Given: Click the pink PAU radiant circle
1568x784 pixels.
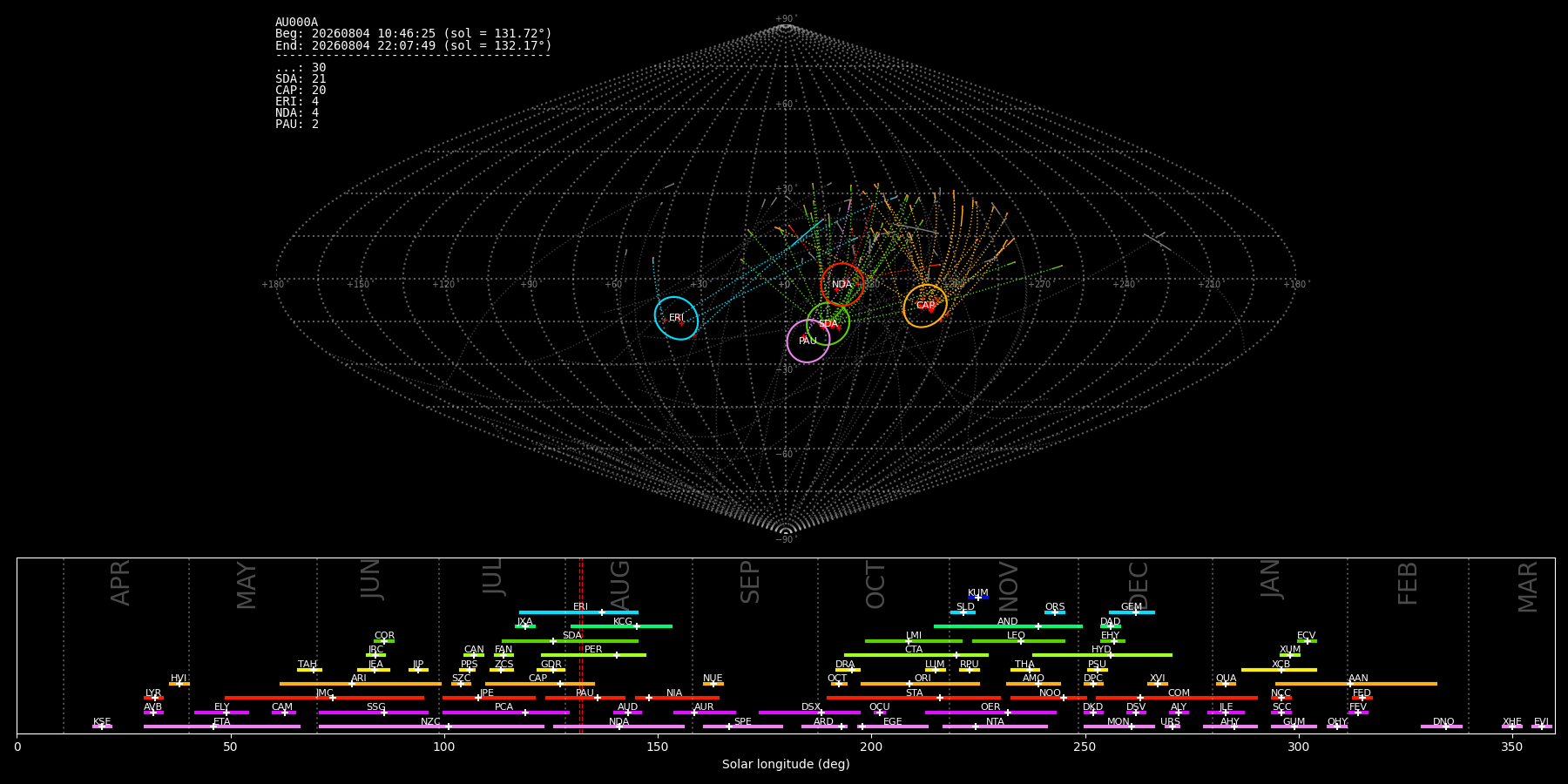Looking at the screenshot, I should click(808, 341).
